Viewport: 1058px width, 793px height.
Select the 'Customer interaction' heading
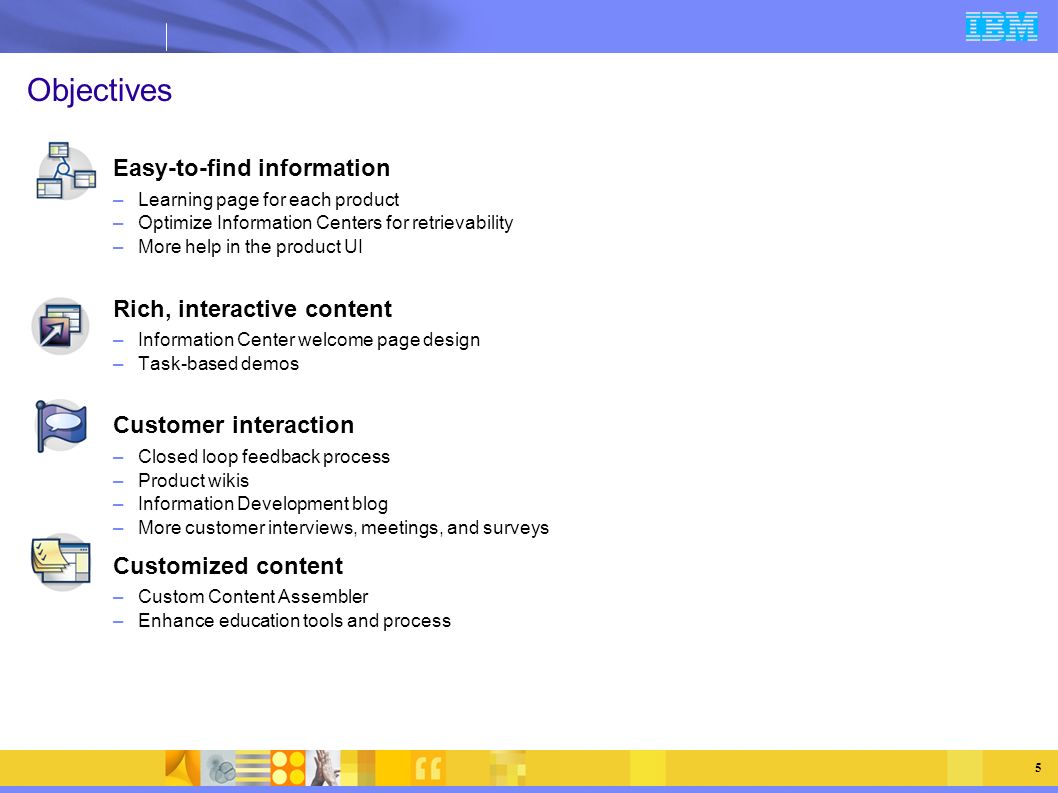[x=233, y=425]
